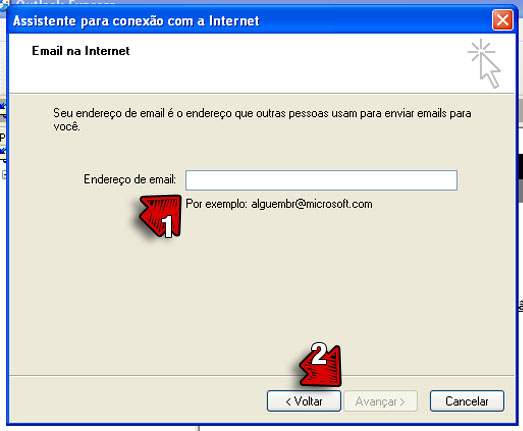Click the red arrow numbered 2
This screenshot has height=431, width=523.
321,365
